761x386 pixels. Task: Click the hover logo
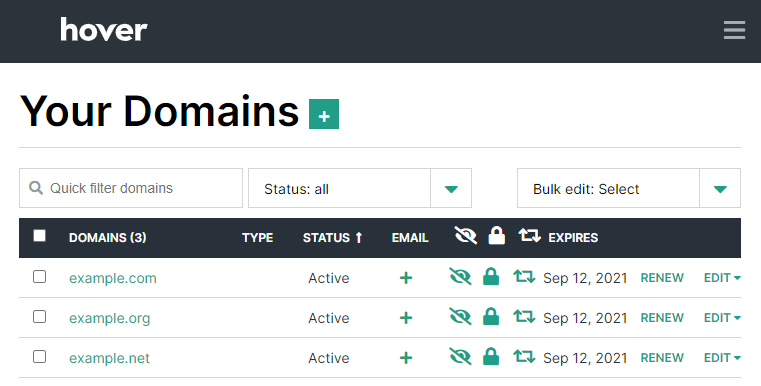[104, 30]
